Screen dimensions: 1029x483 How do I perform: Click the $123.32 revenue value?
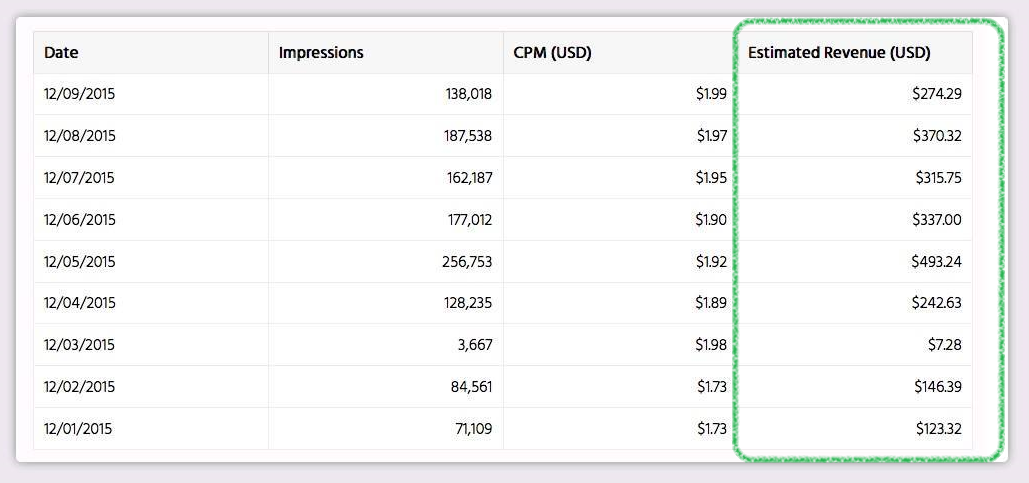click(x=939, y=429)
